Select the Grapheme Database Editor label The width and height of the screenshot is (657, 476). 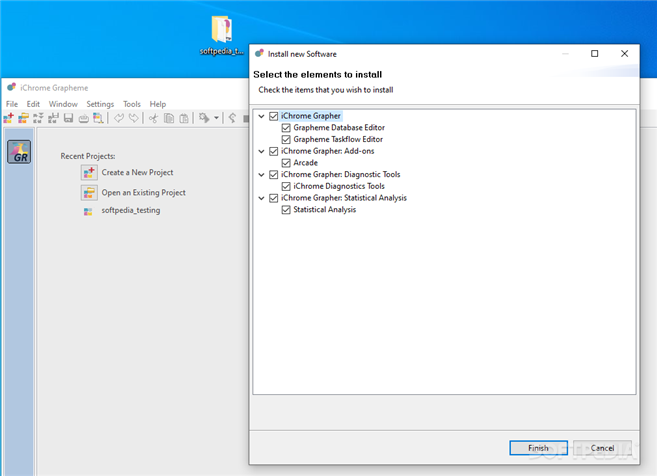click(339, 128)
